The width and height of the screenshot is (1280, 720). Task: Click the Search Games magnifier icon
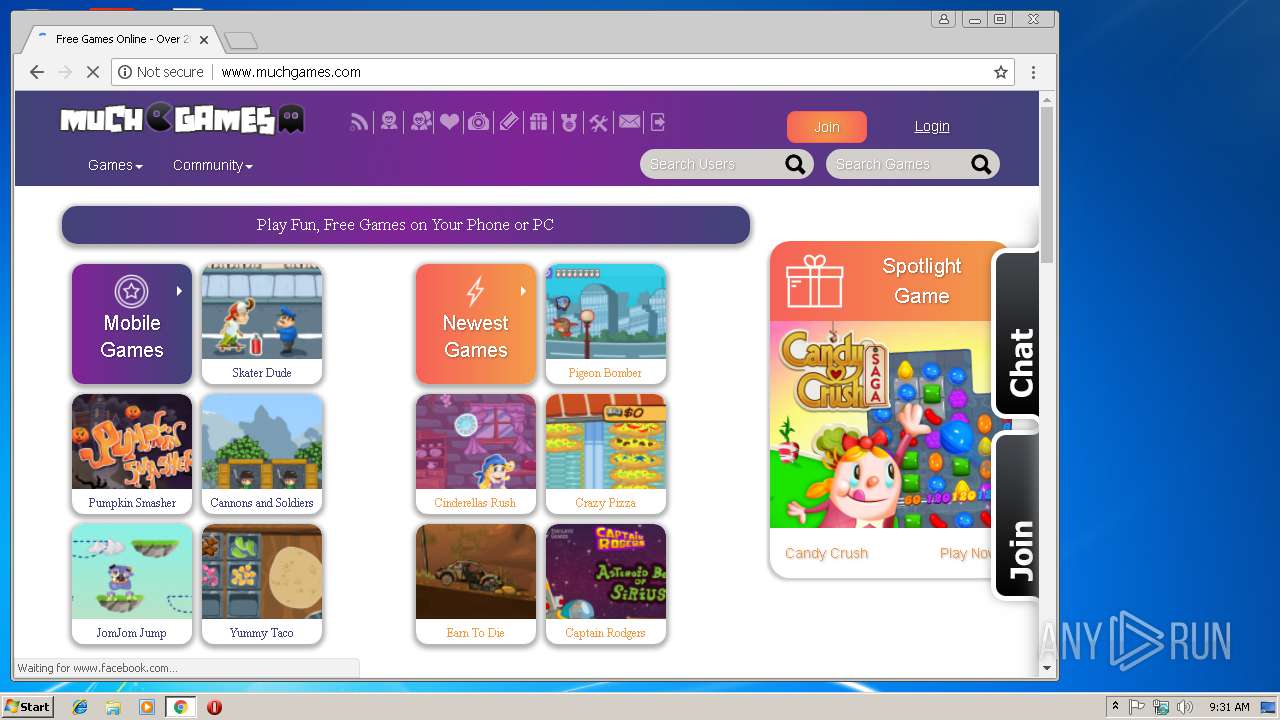tap(981, 165)
